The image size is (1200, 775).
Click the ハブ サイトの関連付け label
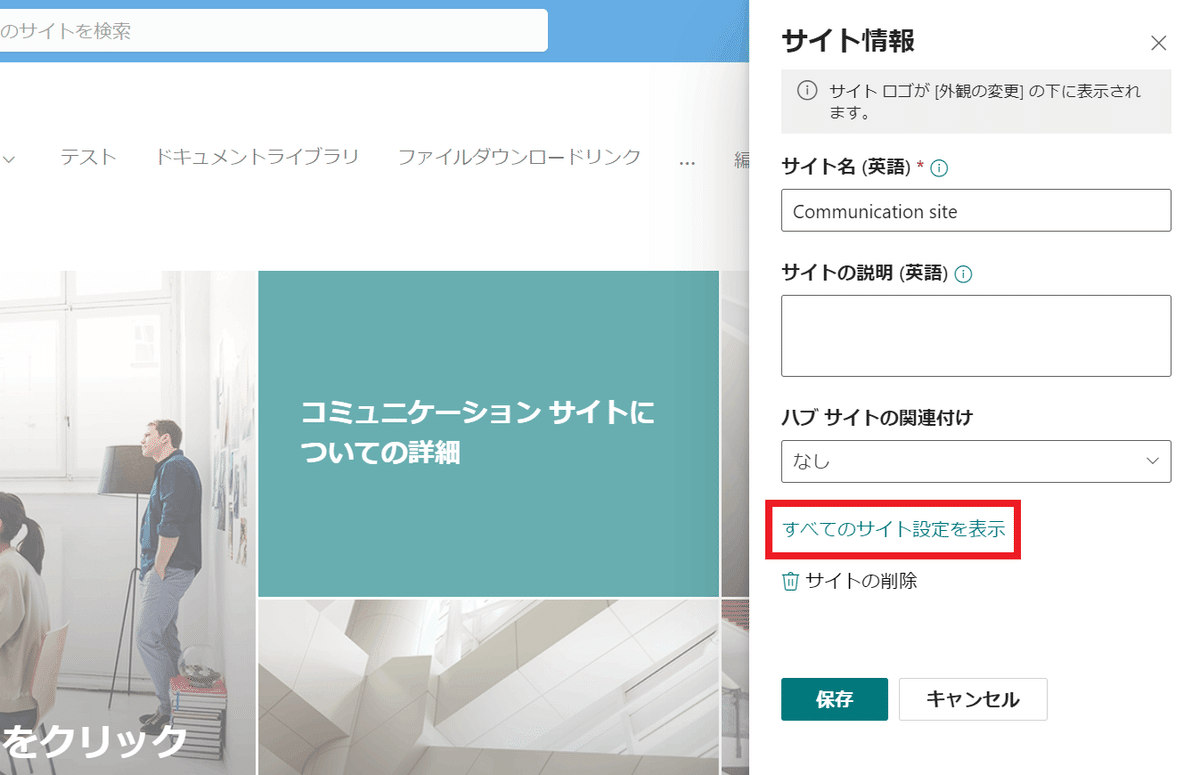[877, 417]
